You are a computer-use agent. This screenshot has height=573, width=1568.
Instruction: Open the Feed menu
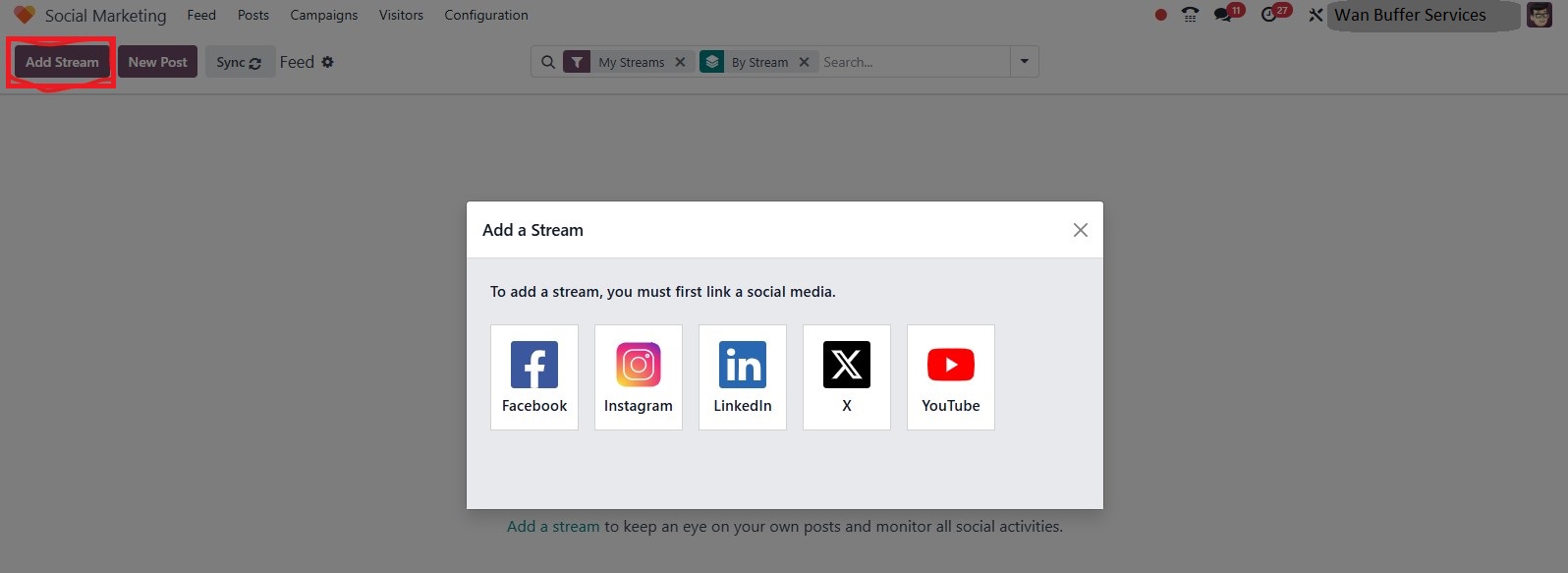(x=201, y=15)
